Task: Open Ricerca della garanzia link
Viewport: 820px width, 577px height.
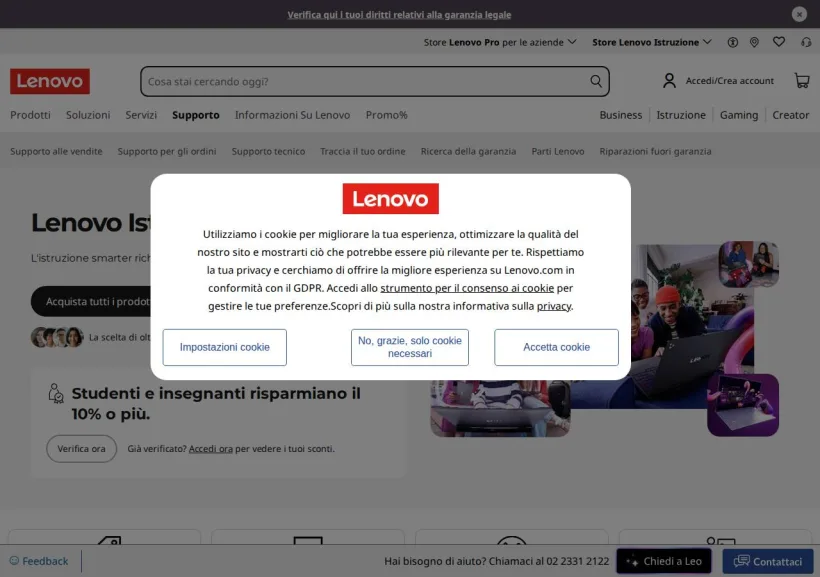Action: coord(469,151)
